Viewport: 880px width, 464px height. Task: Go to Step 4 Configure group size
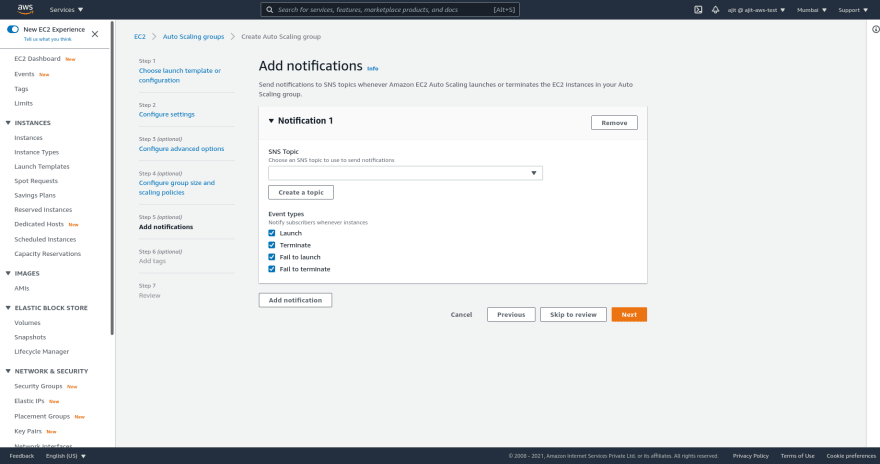(177, 187)
